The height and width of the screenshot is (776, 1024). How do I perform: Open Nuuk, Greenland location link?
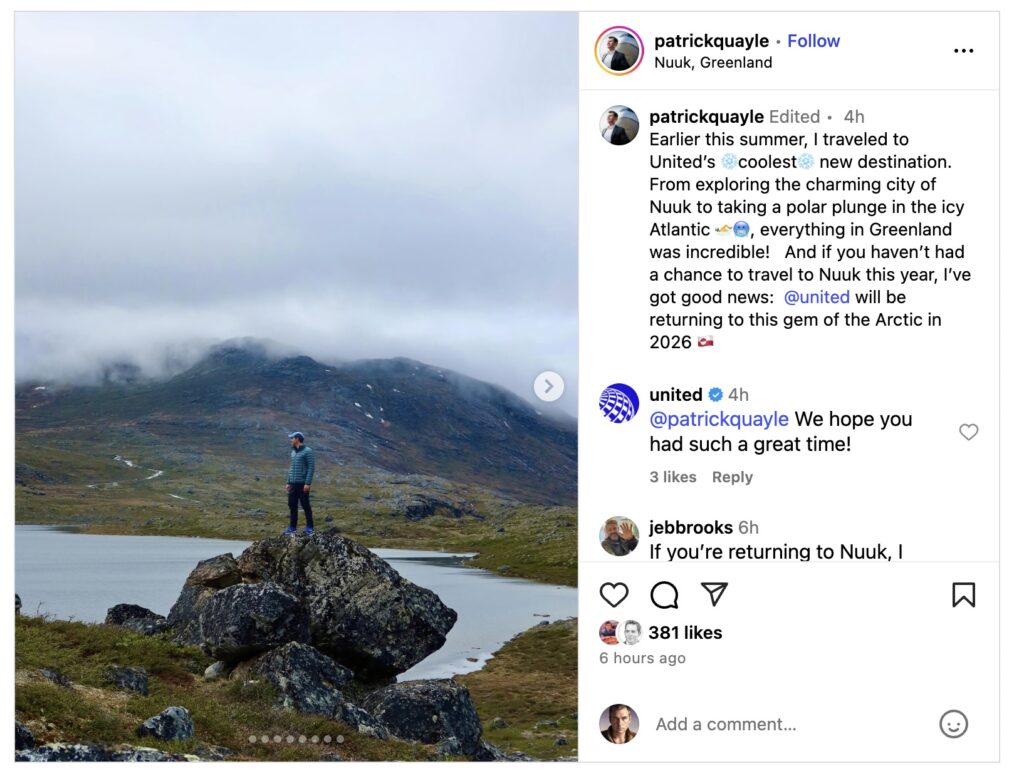click(x=712, y=63)
